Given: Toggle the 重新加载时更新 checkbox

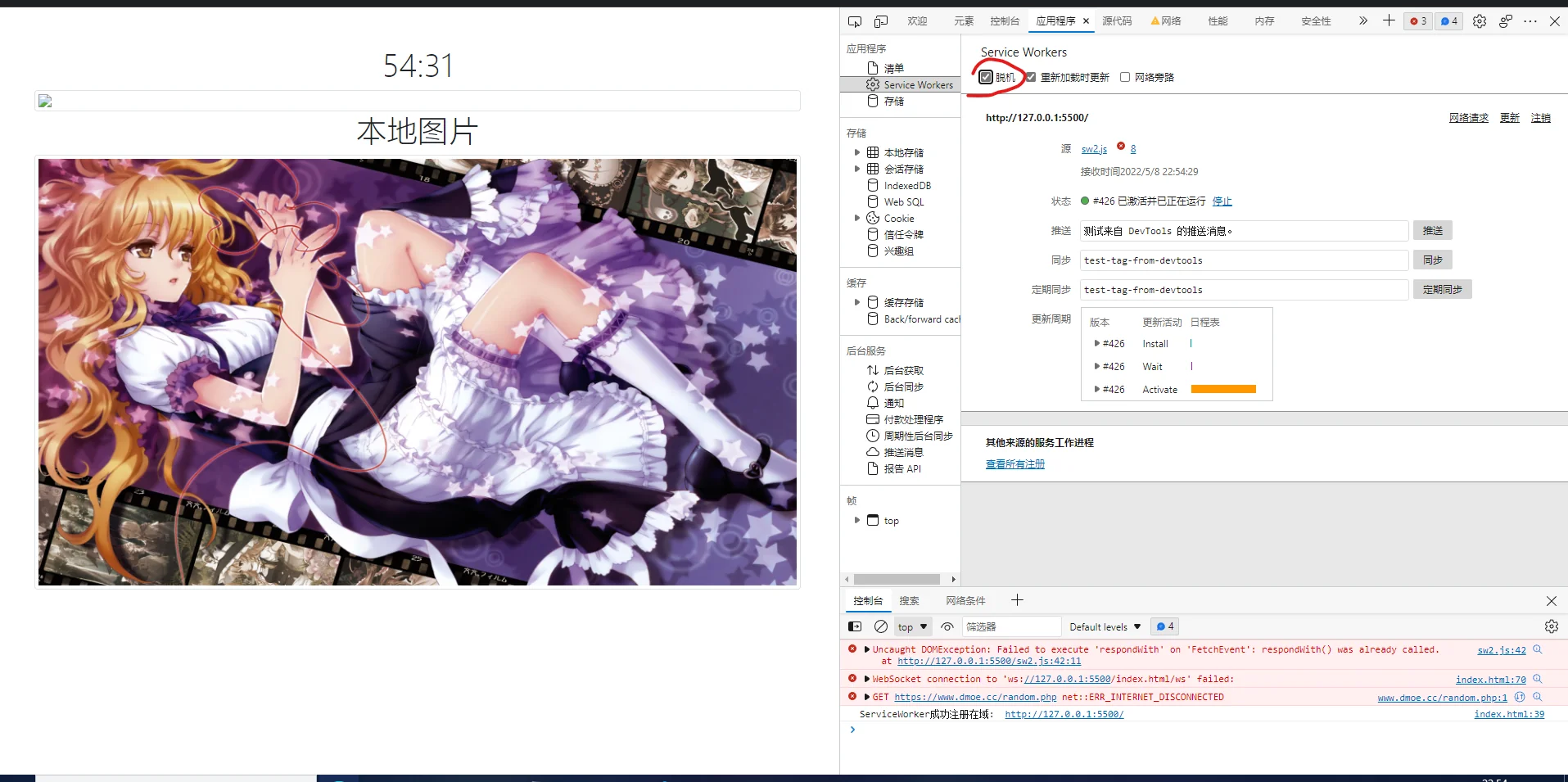Looking at the screenshot, I should pyautogui.click(x=1031, y=77).
